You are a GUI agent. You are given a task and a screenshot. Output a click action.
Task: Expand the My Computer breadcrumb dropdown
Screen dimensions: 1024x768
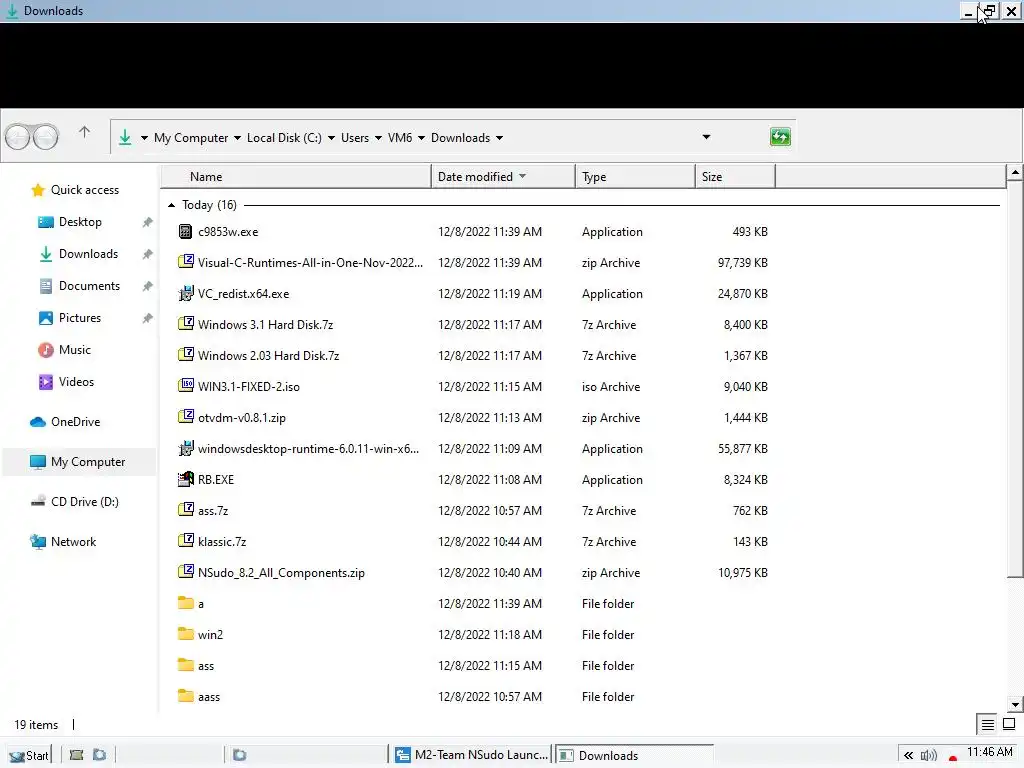tap(237, 138)
